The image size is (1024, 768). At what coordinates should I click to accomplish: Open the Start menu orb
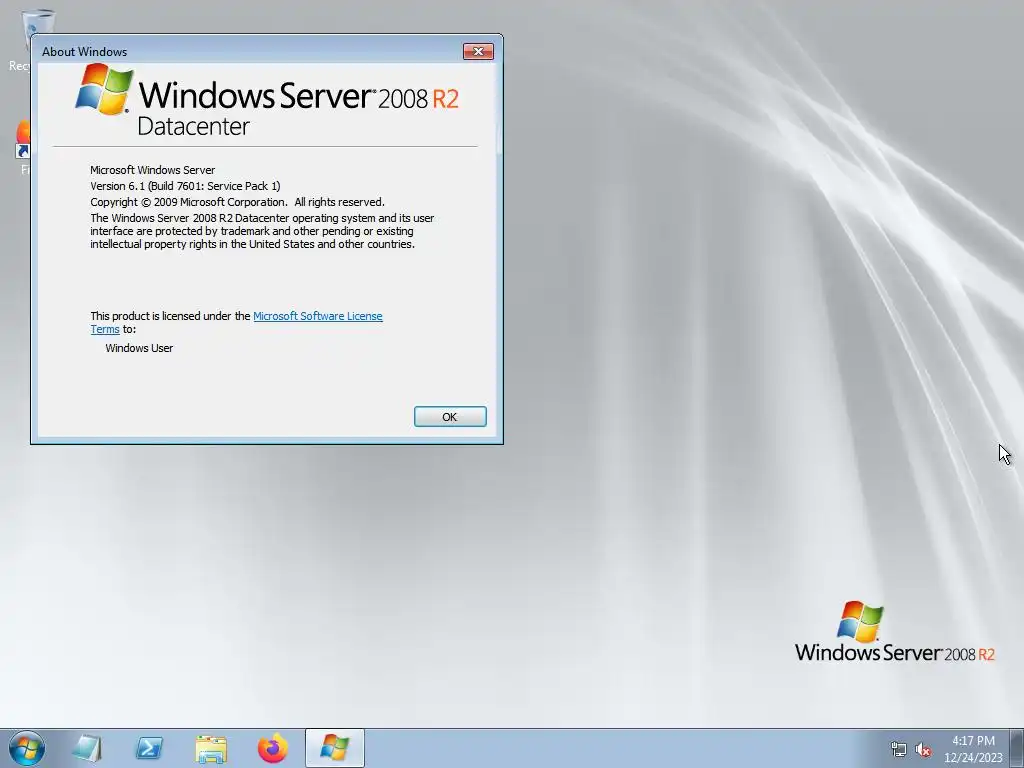click(x=27, y=748)
